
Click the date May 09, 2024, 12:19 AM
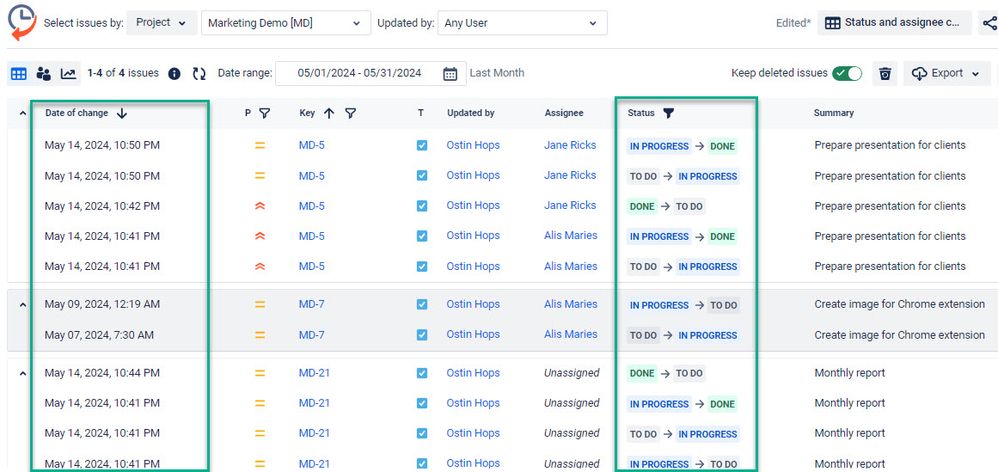point(102,305)
